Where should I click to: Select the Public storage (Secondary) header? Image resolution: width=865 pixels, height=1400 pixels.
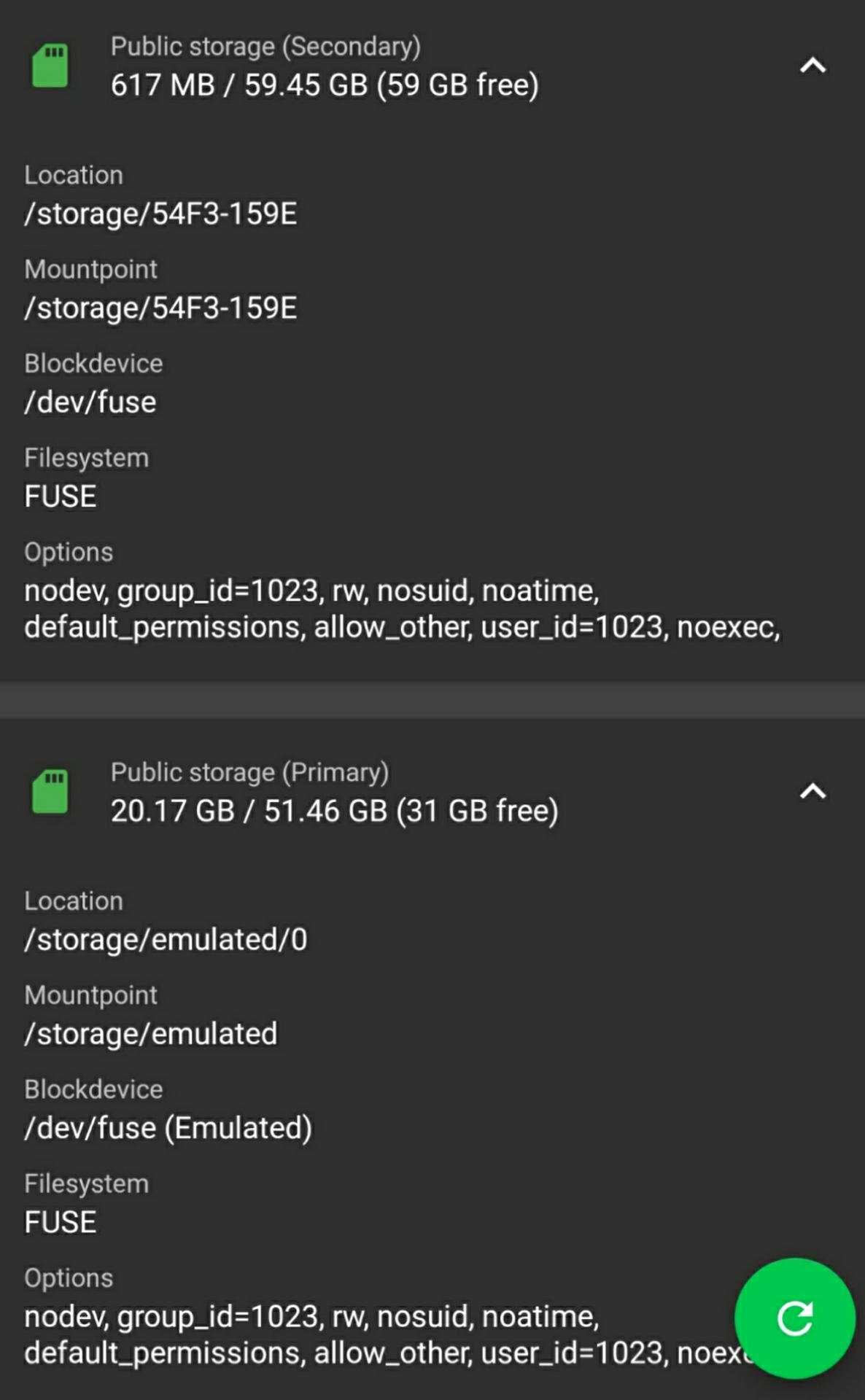(x=265, y=47)
